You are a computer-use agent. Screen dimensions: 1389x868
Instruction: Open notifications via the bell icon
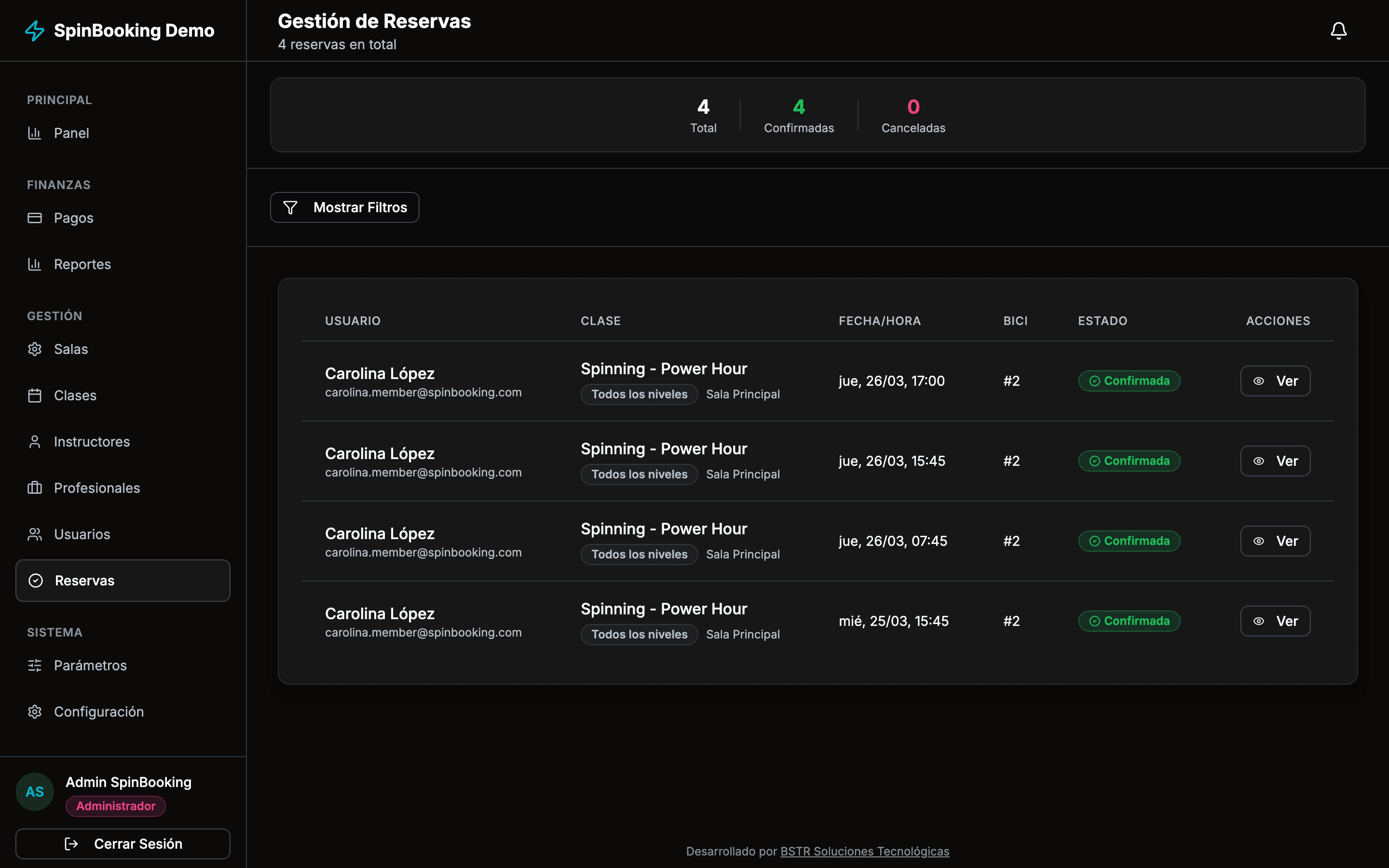click(x=1338, y=30)
